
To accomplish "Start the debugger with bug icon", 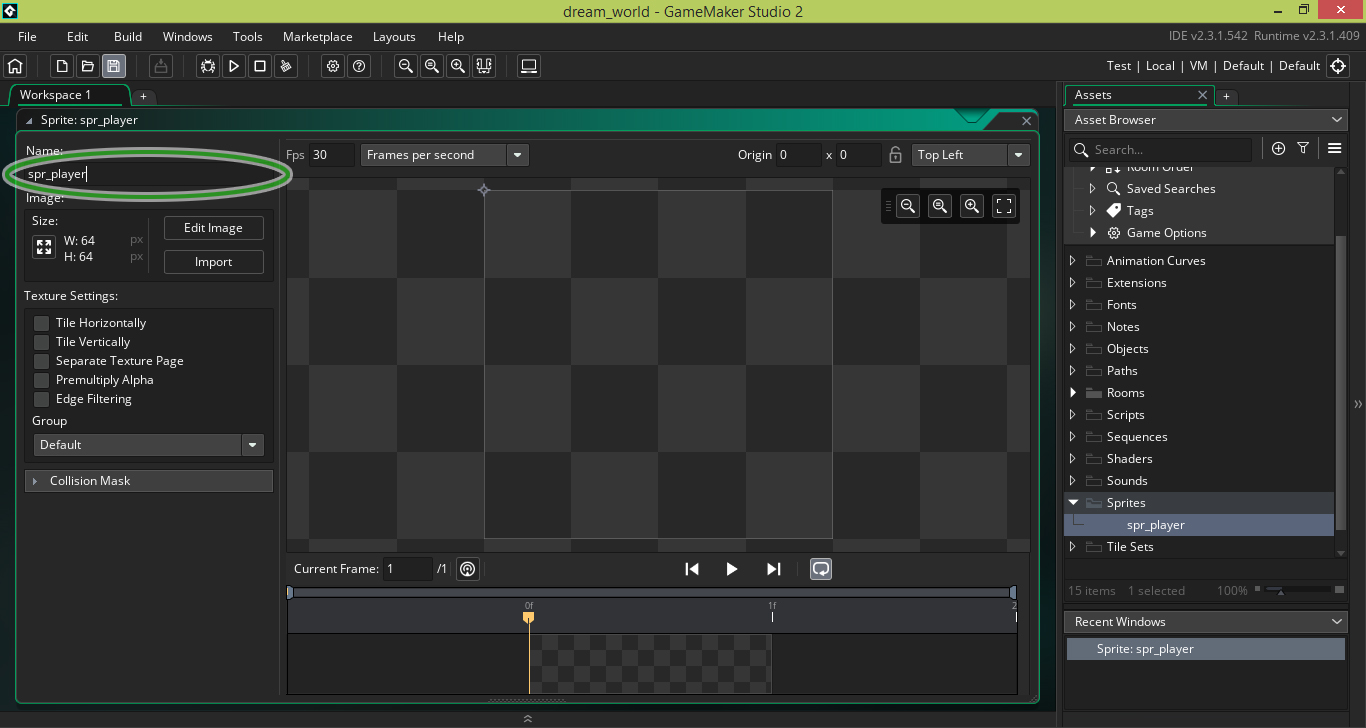I will pos(208,66).
